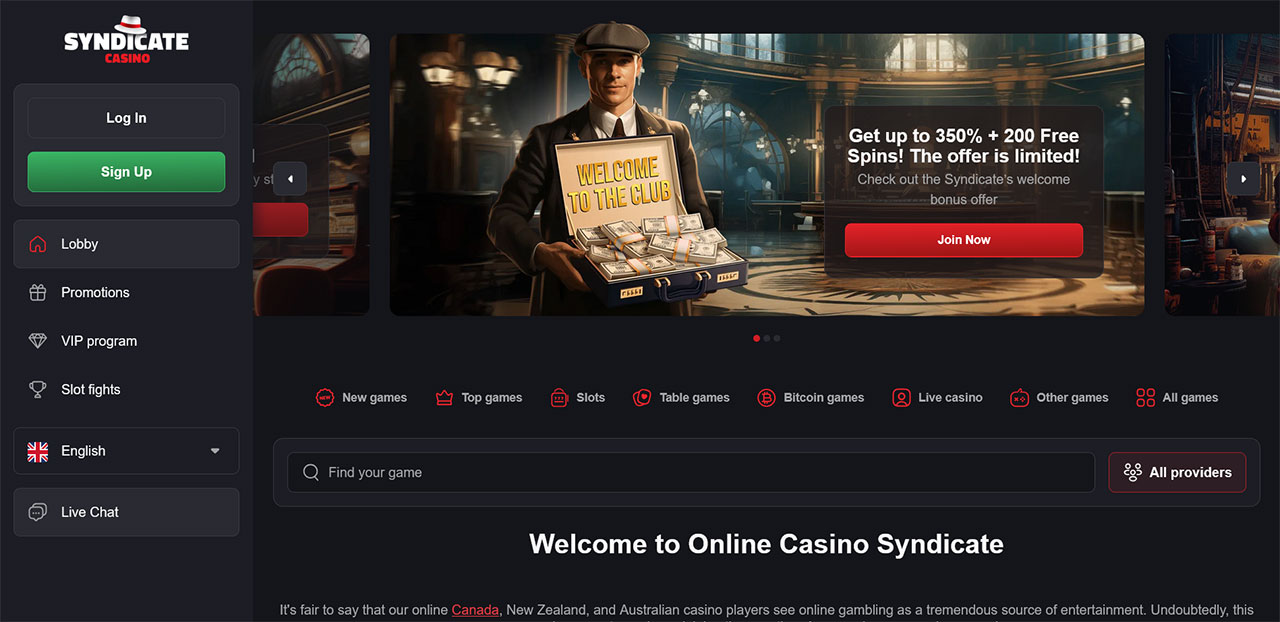Open the Table games category tab
This screenshot has width=1280, height=622.
pyautogui.click(x=681, y=398)
